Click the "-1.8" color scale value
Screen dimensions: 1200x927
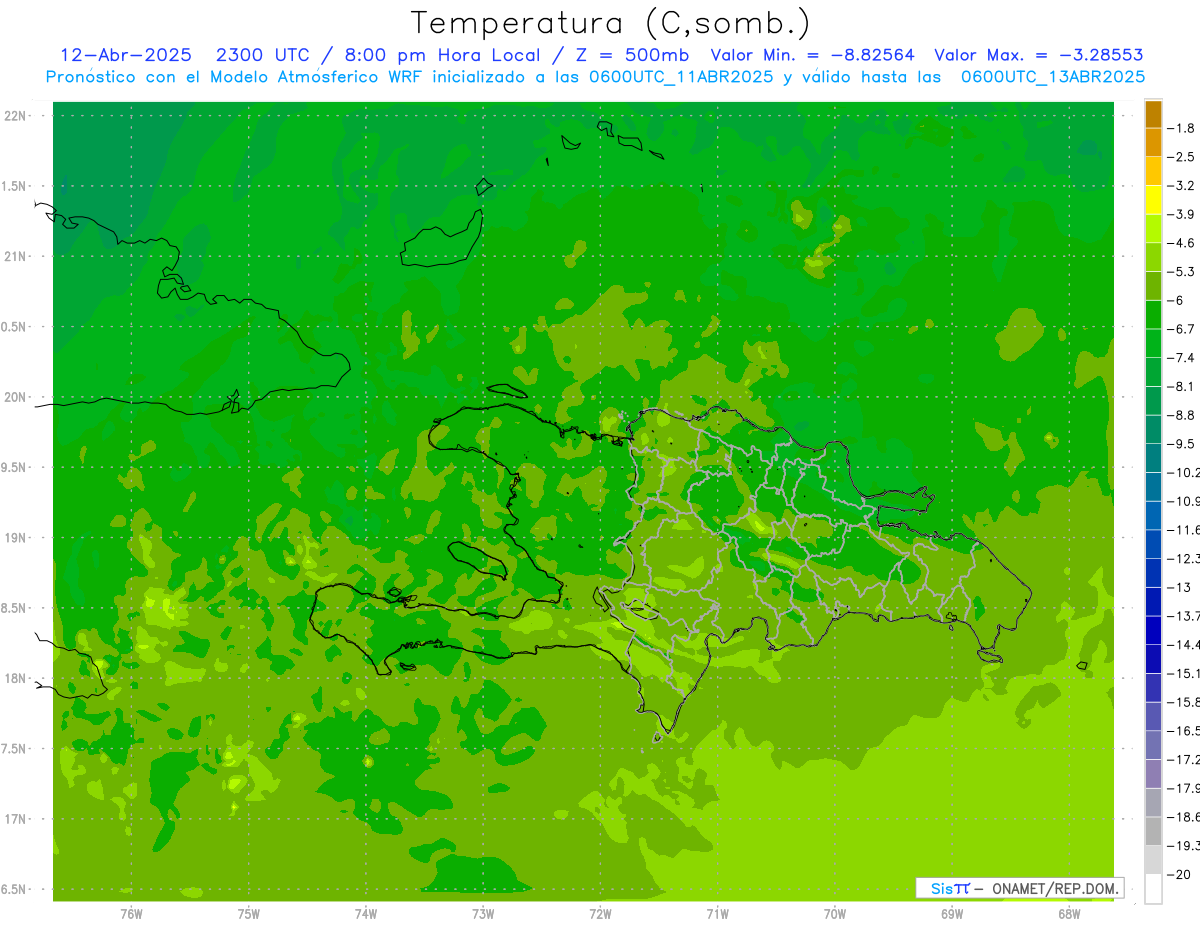click(x=1181, y=128)
